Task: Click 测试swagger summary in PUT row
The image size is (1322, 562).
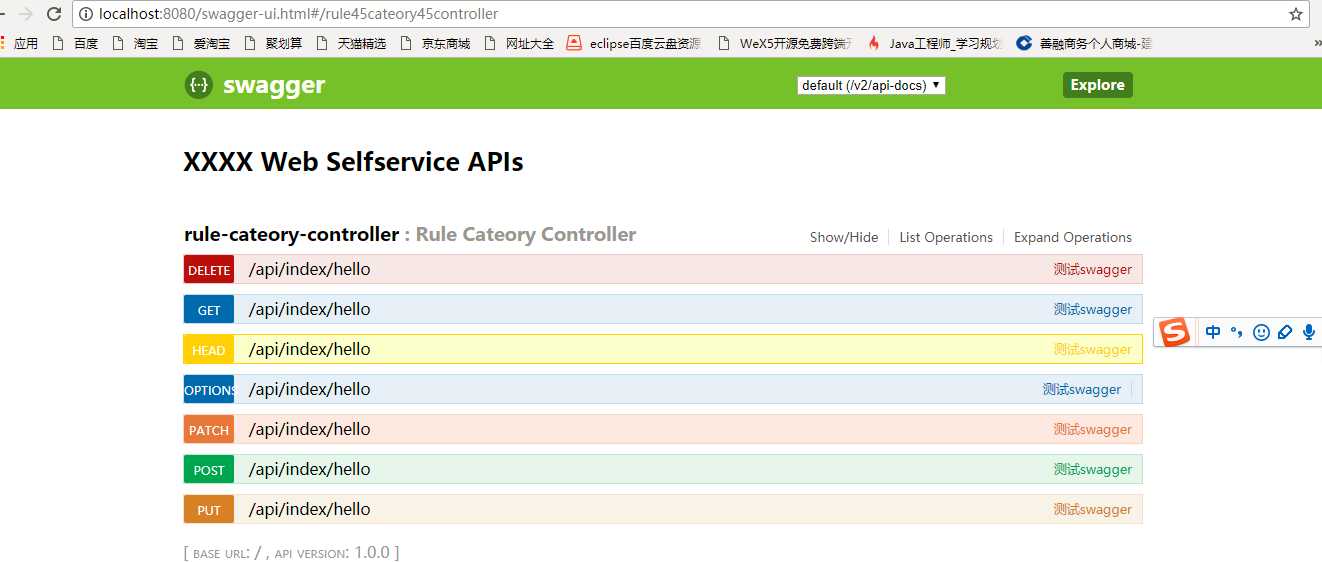Action: (1092, 509)
